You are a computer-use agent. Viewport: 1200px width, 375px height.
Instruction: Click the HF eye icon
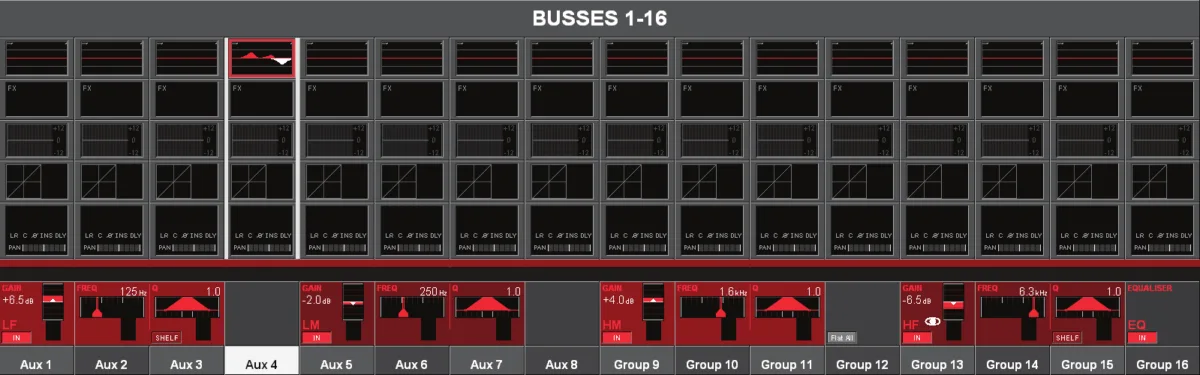point(934,322)
